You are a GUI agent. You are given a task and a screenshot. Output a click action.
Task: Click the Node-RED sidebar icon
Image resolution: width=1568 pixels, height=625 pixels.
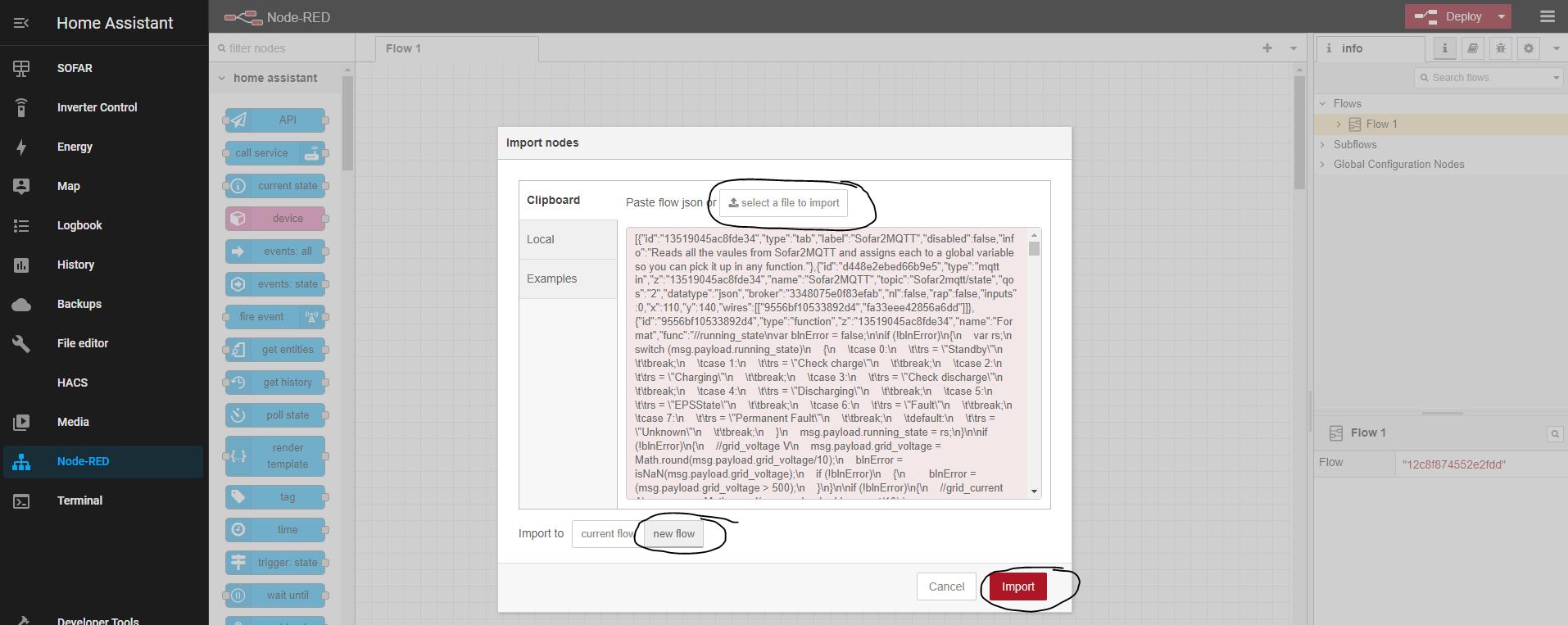click(21, 461)
